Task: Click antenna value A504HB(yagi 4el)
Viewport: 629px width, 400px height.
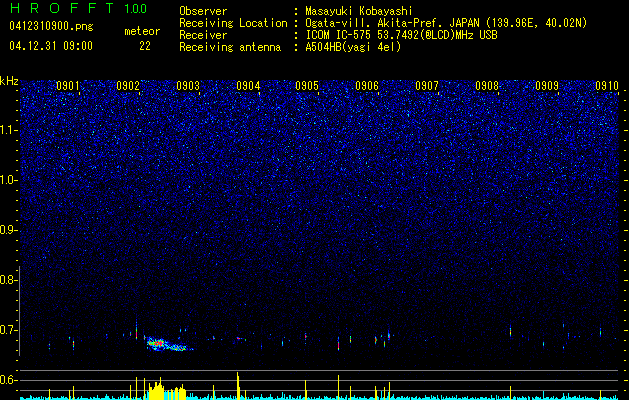Action: click(x=353, y=47)
